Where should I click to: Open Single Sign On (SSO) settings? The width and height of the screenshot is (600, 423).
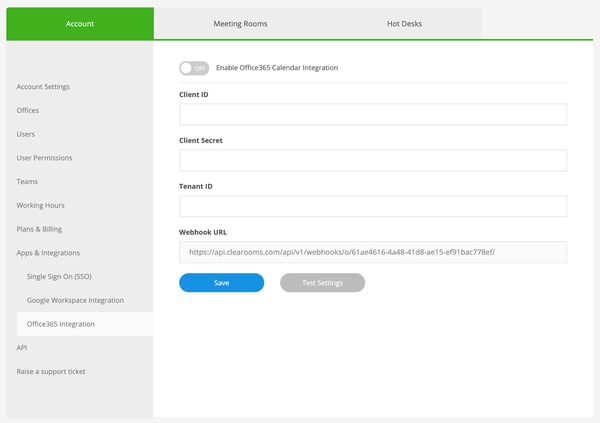66,276
